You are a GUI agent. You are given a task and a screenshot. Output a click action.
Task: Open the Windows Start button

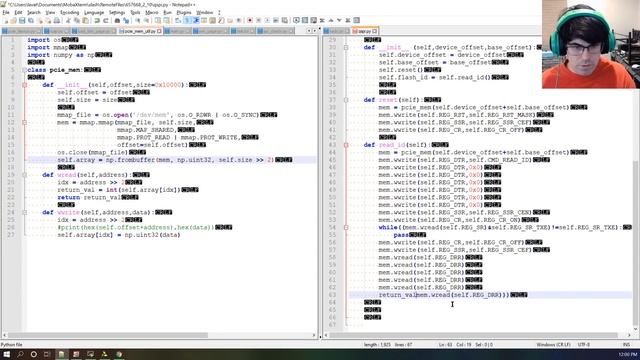click(6, 354)
